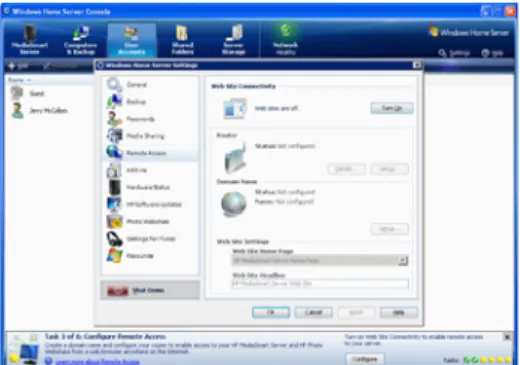Open the Resources settings category
The height and width of the screenshot is (365, 520).
(x=150, y=256)
